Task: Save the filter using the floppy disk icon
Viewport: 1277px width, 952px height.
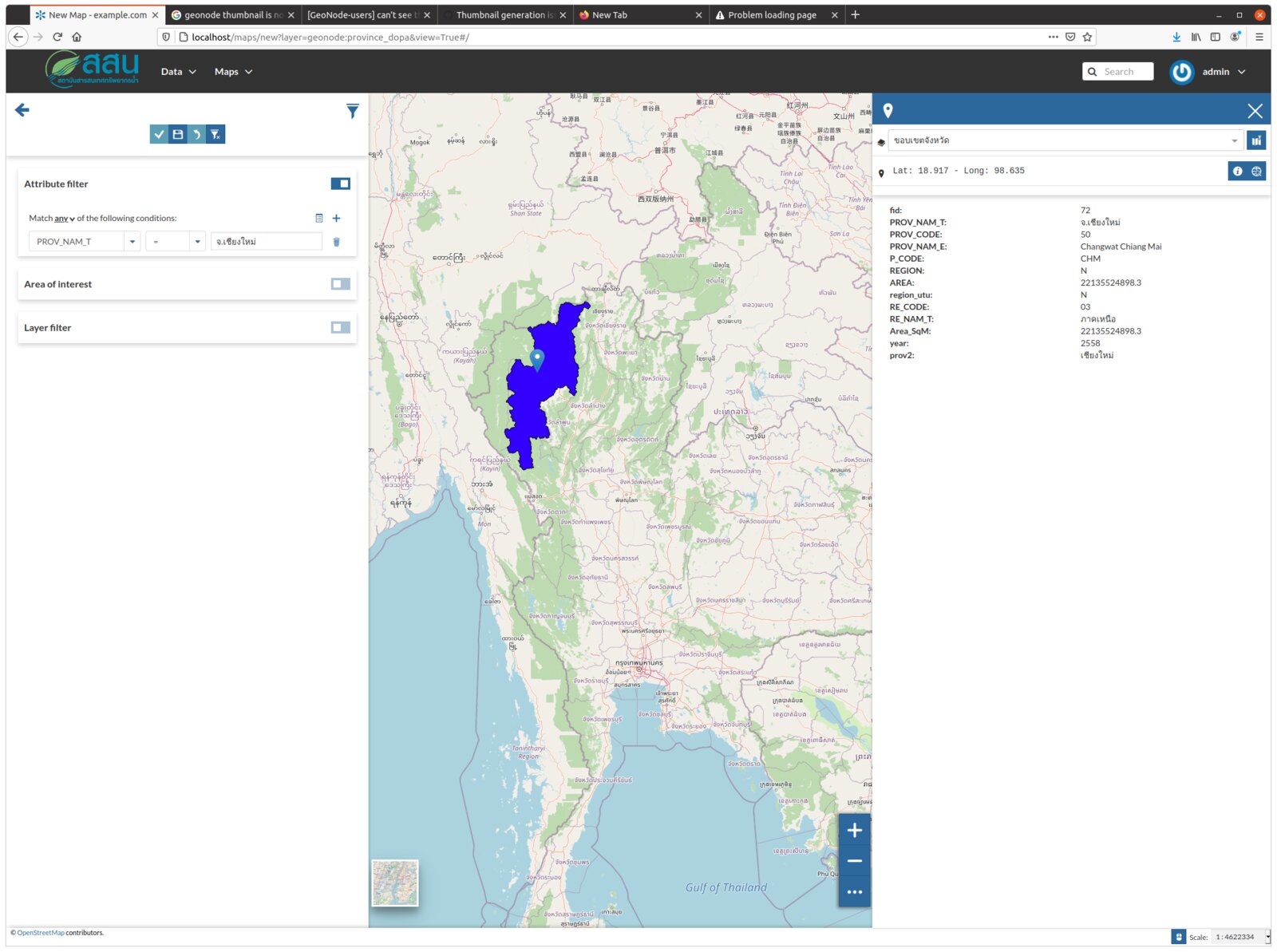Action: (178, 134)
